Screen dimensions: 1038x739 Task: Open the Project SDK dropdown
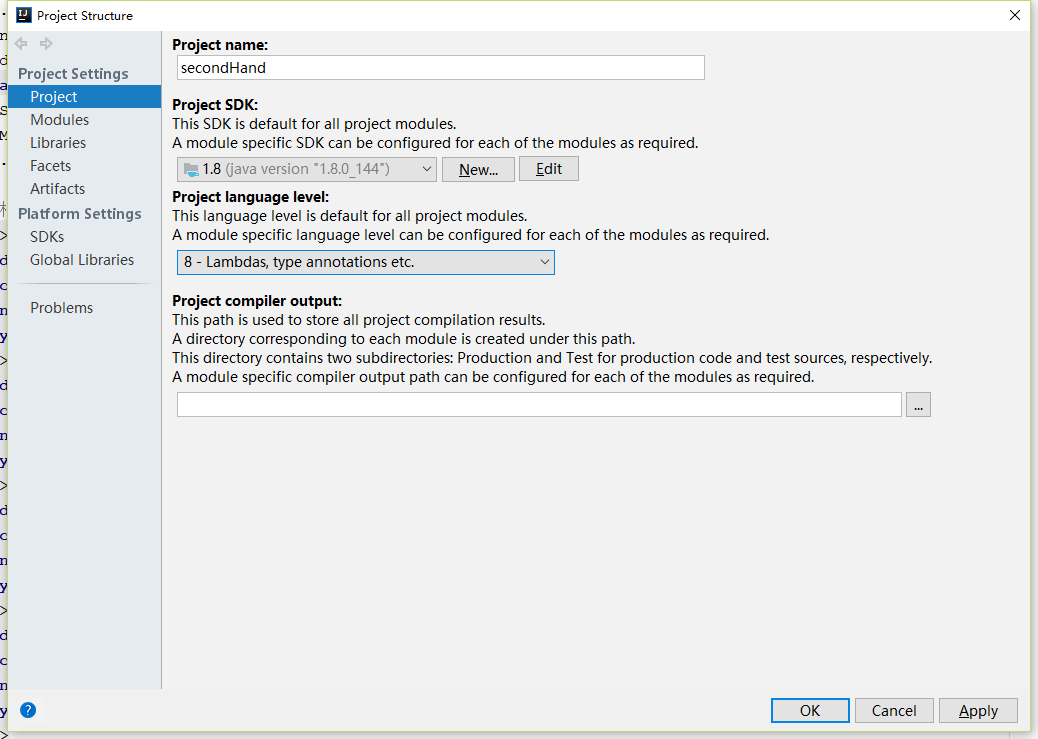(x=307, y=169)
